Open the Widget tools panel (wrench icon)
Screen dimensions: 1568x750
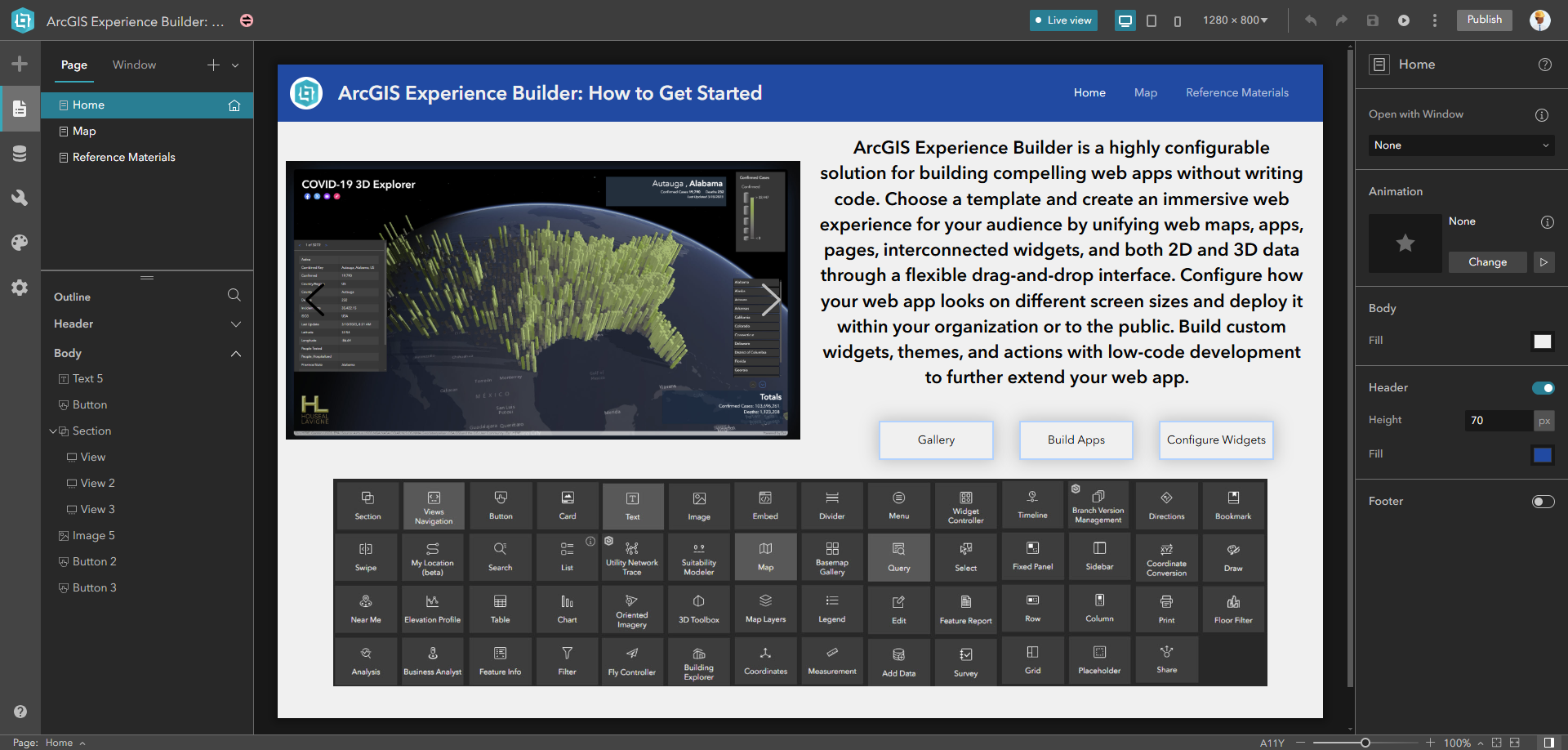20,198
